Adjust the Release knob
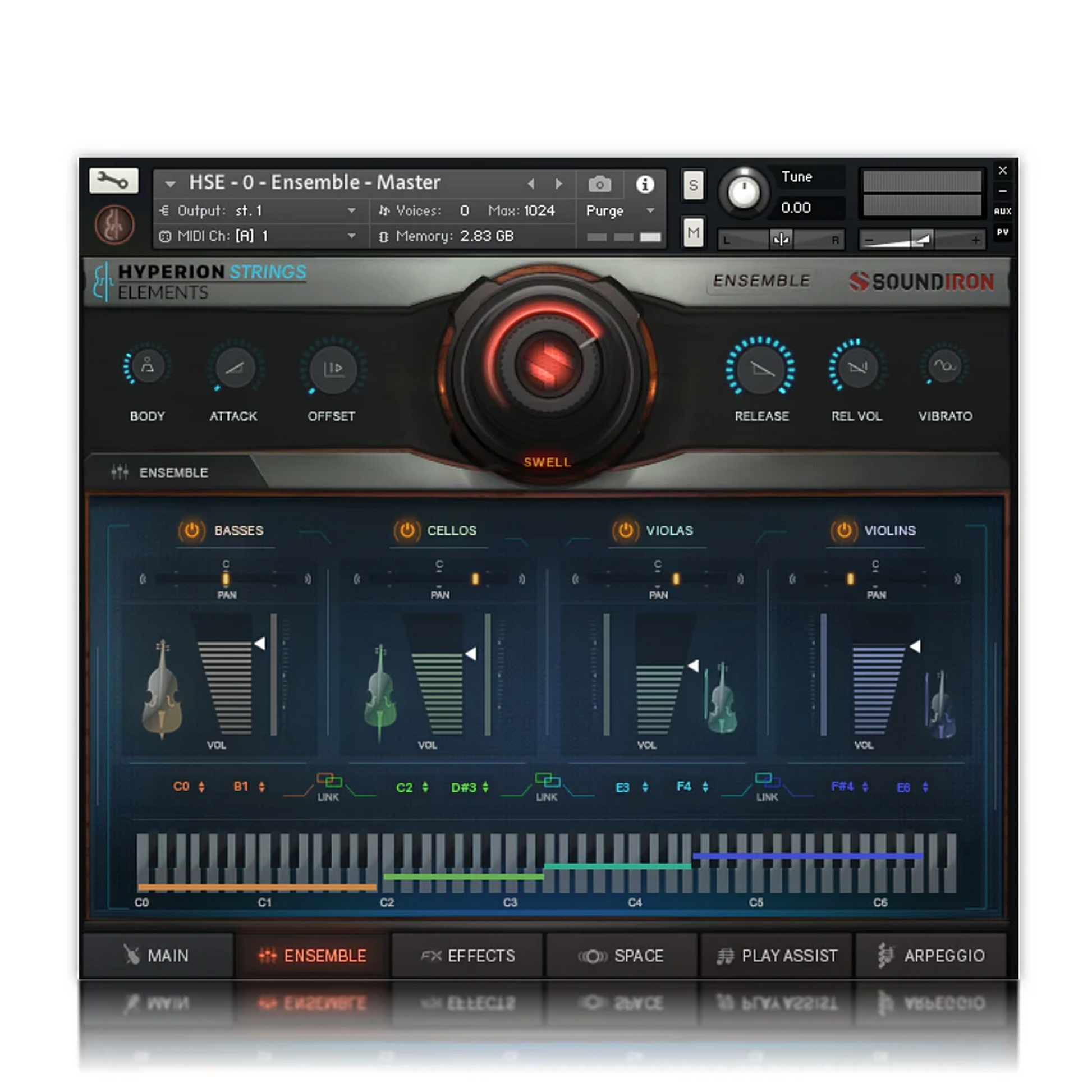 [761, 369]
